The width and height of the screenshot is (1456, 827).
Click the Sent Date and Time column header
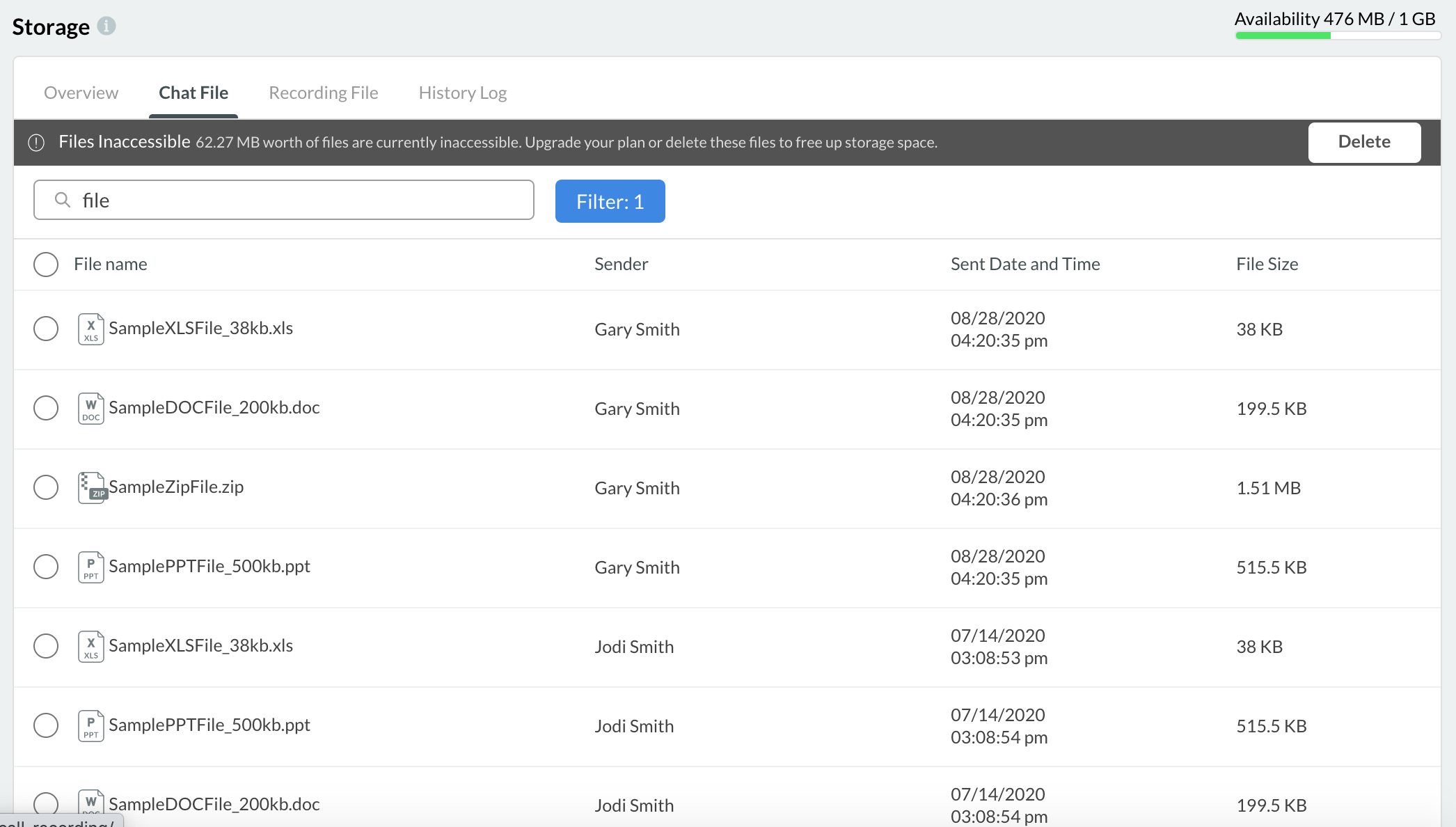[1025, 264]
